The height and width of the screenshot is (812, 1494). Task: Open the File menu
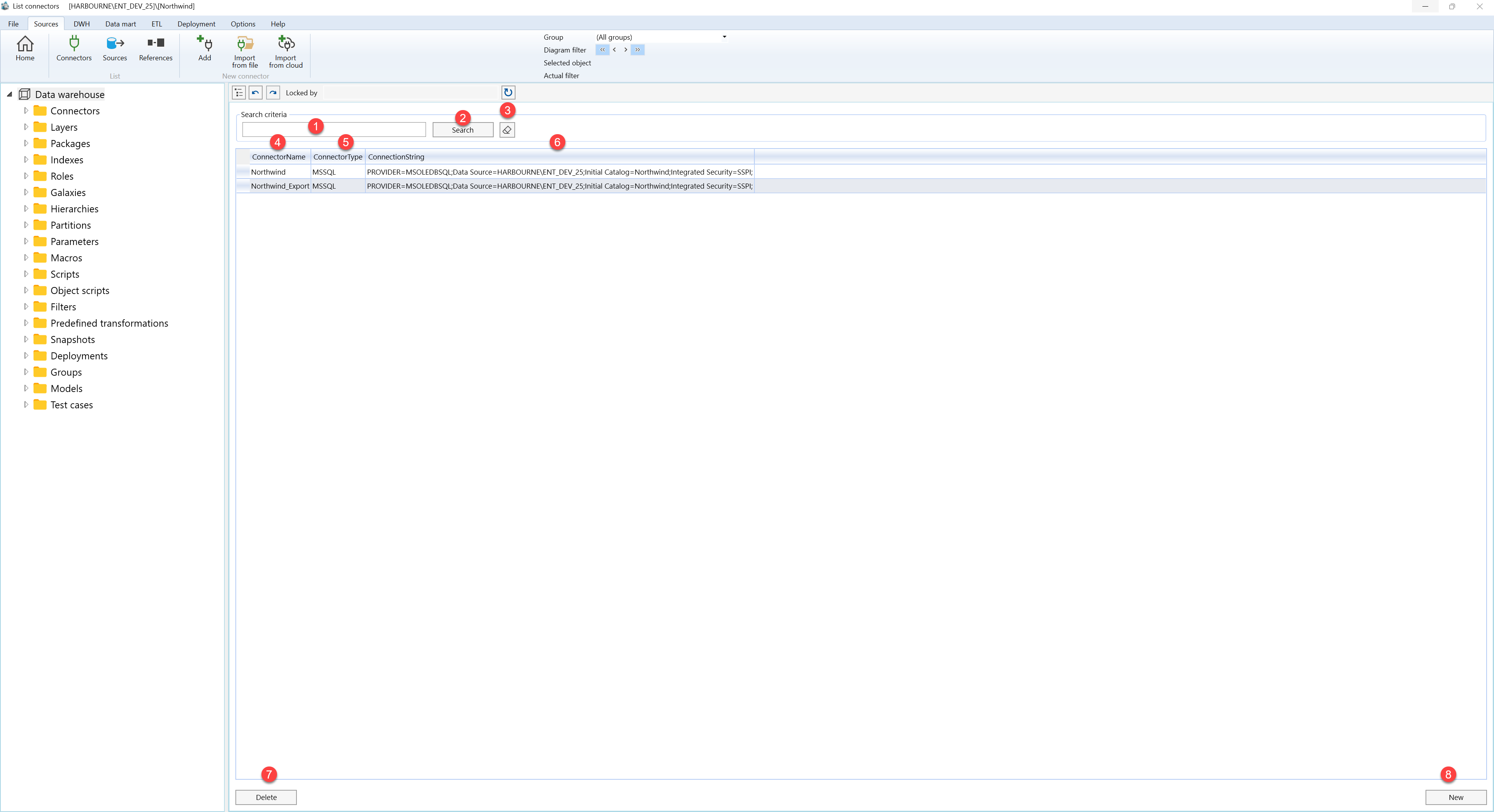pyautogui.click(x=13, y=24)
